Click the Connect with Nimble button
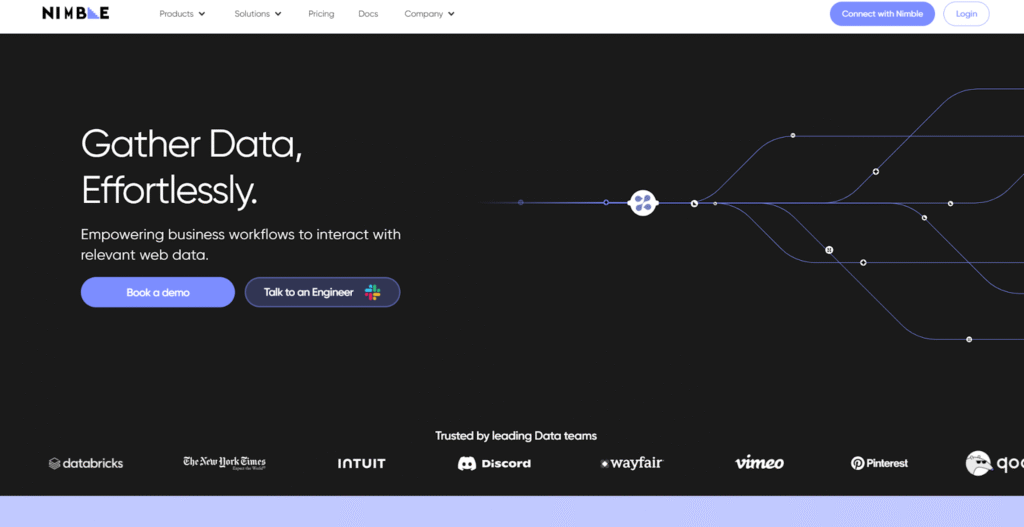Viewport: 1024px width, 527px height. tap(882, 14)
